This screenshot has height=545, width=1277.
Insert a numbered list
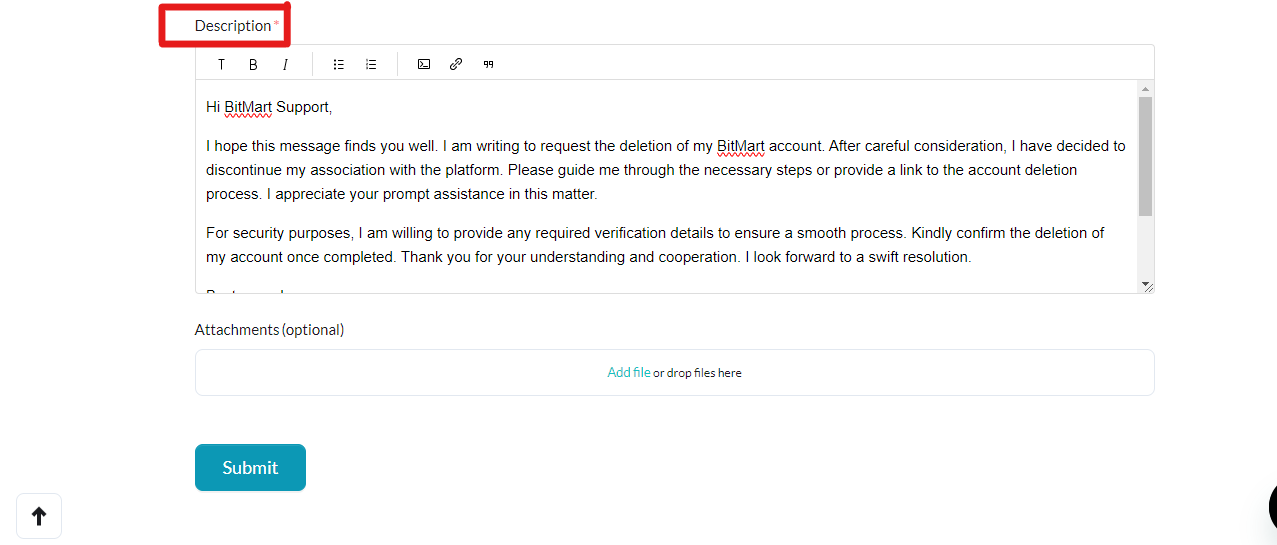click(371, 64)
